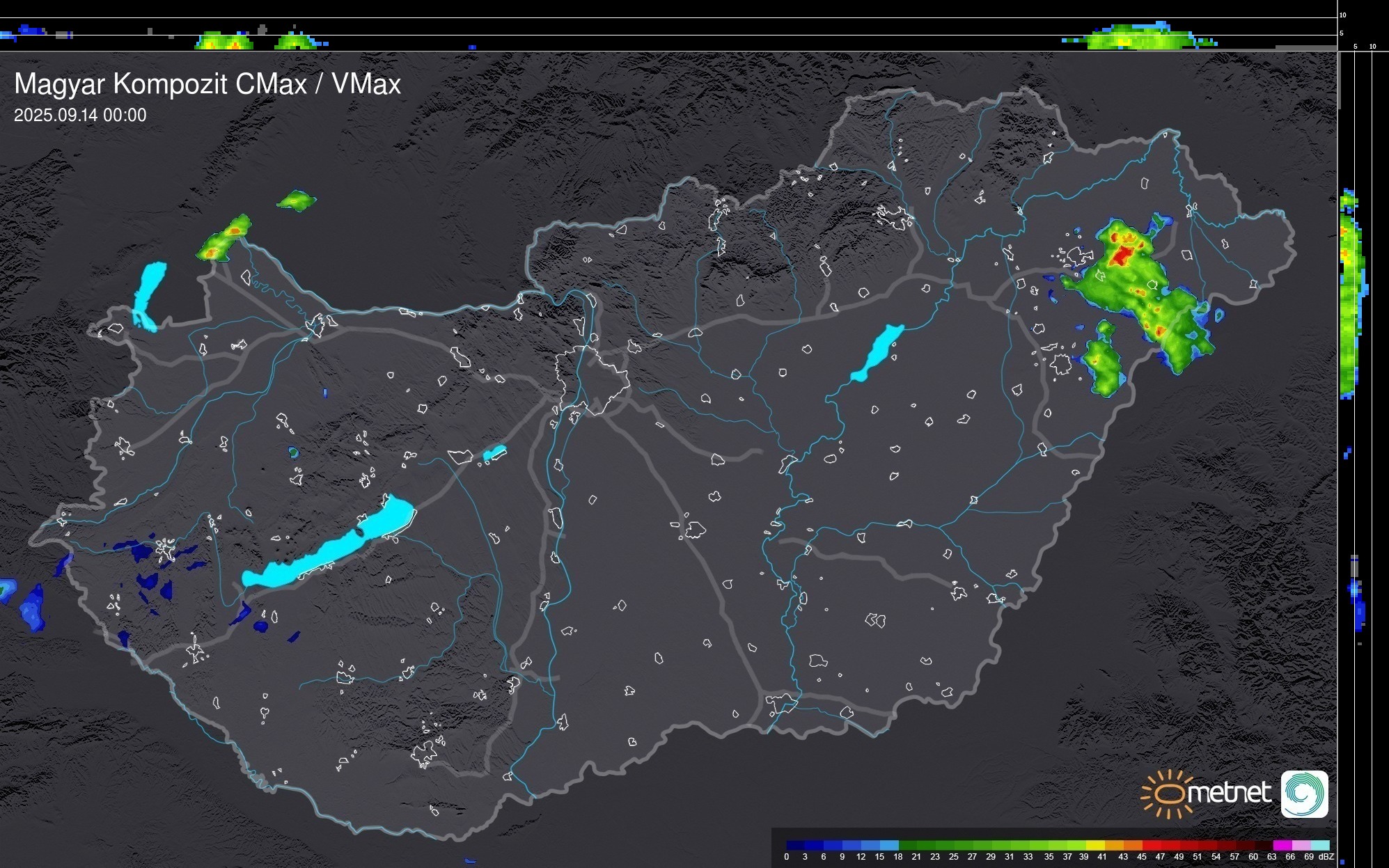Click the 2025.09.14 00:00 timestamp
The image size is (1389, 868).
pos(80,116)
